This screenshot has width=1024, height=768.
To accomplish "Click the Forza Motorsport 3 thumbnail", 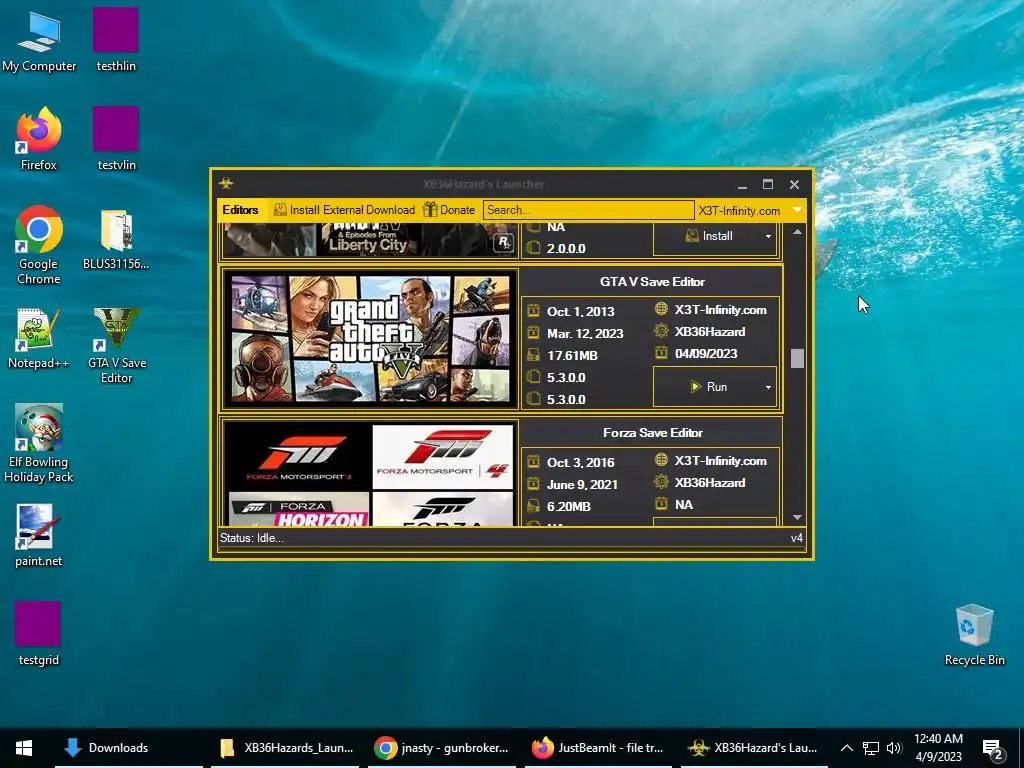I will [298, 456].
